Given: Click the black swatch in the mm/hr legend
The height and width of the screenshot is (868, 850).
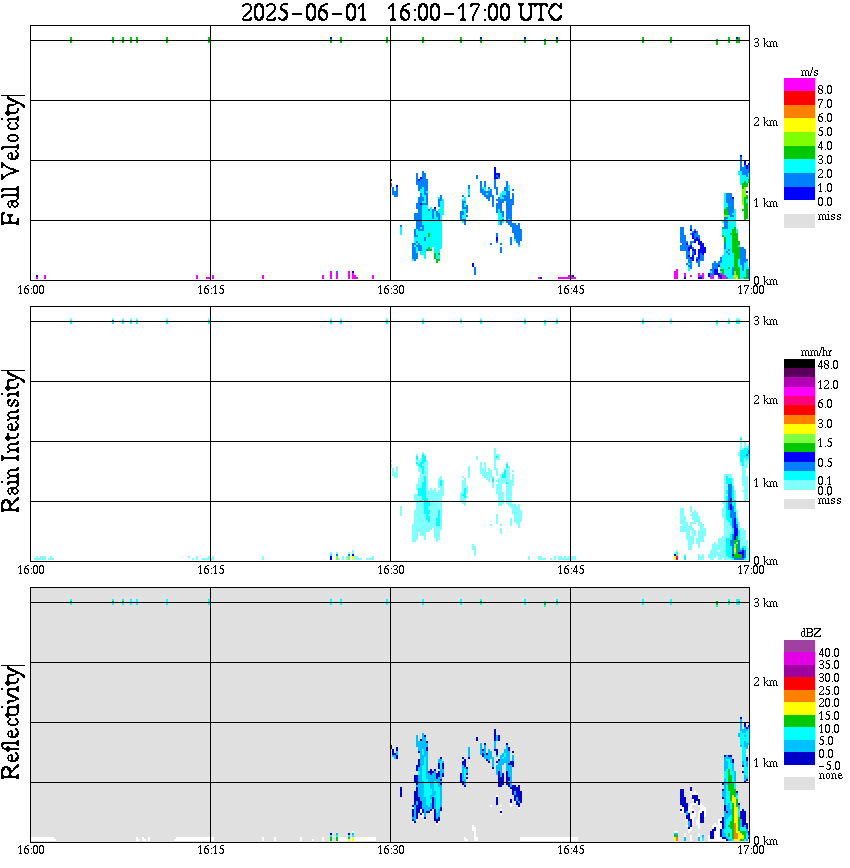Looking at the screenshot, I should pos(799,364).
